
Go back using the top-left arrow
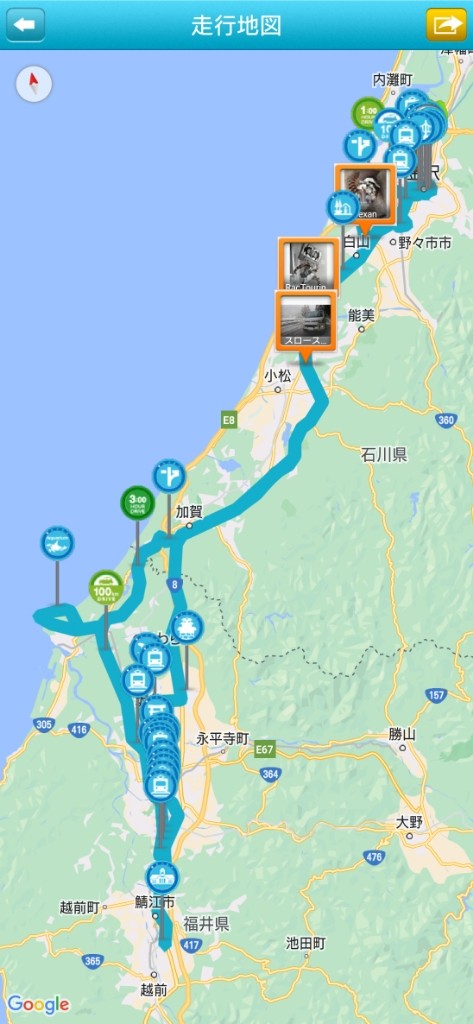25,25
